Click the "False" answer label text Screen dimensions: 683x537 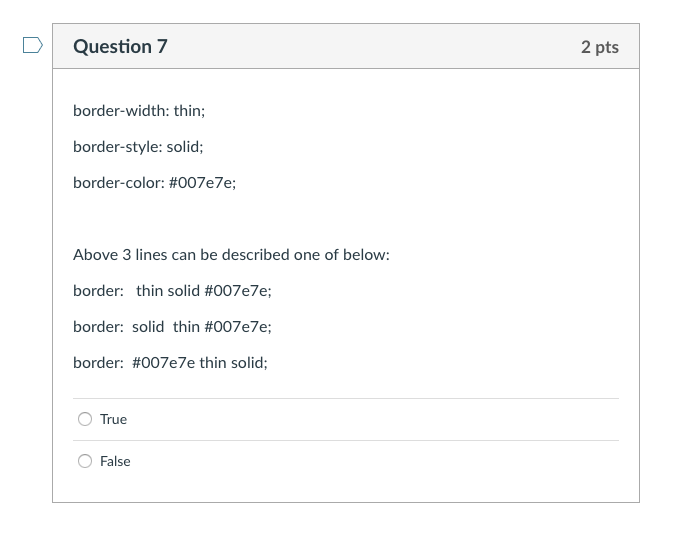[115, 461]
